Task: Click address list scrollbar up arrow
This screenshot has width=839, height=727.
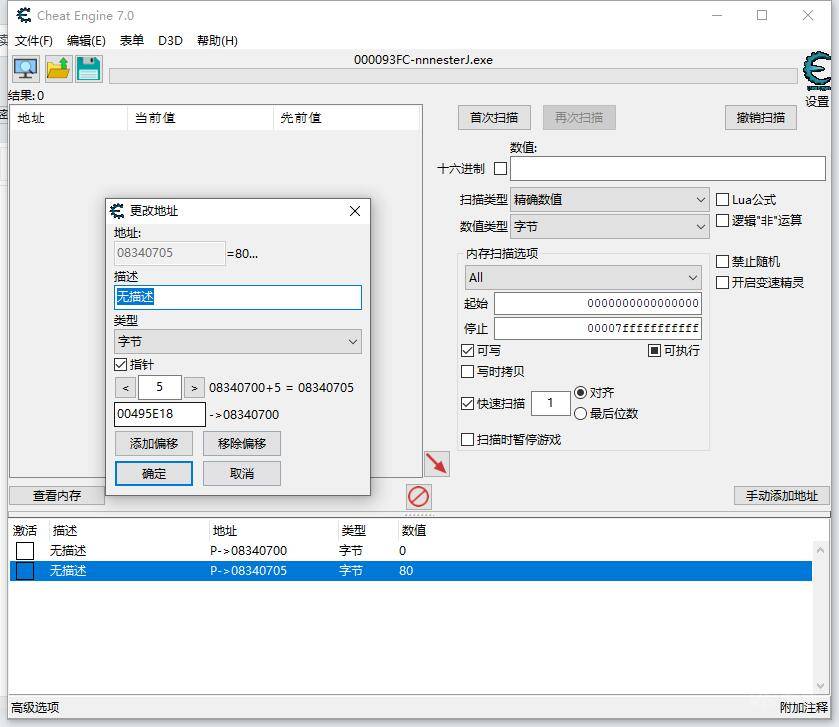Action: [x=820, y=549]
